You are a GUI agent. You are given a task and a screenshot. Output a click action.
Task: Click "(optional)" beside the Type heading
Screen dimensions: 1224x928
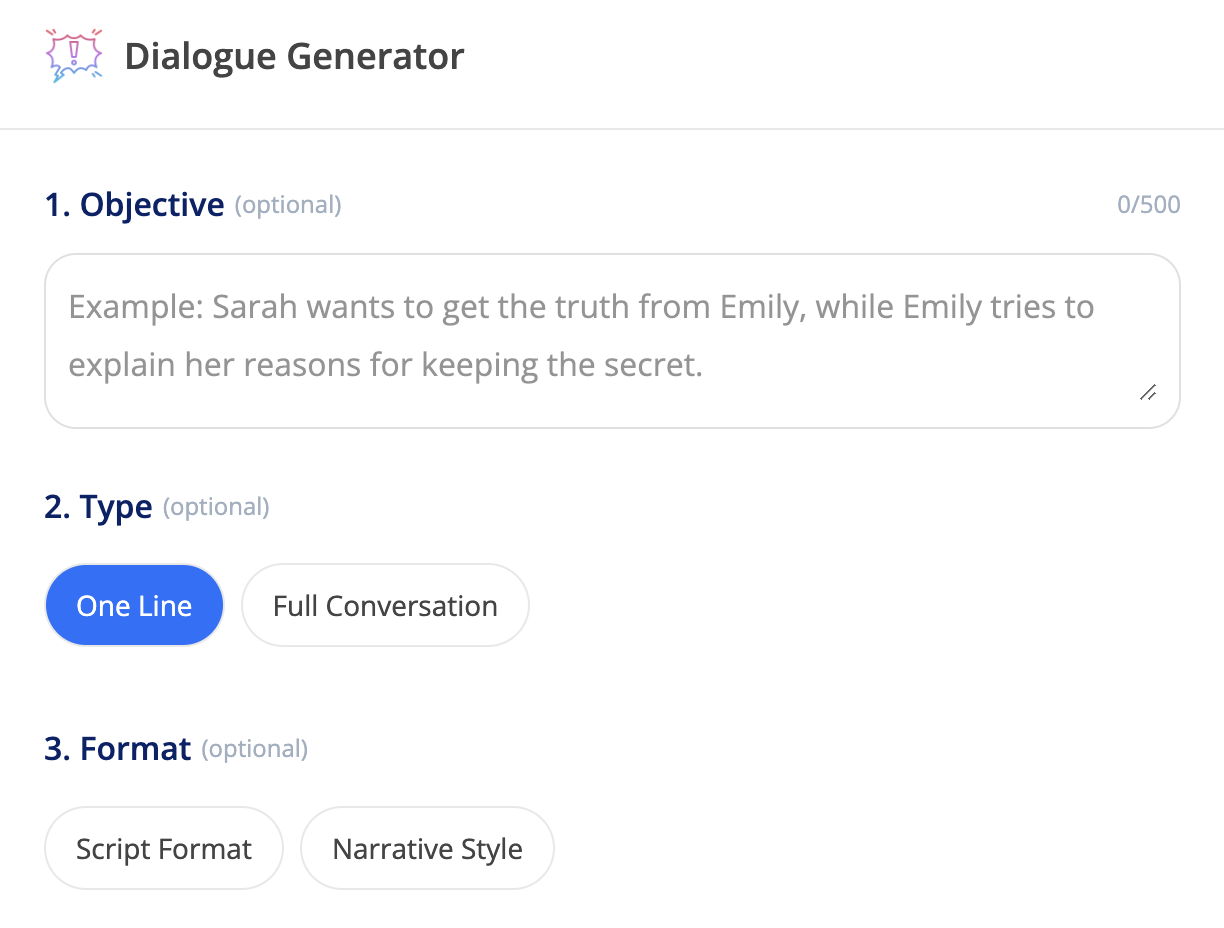tap(216, 507)
